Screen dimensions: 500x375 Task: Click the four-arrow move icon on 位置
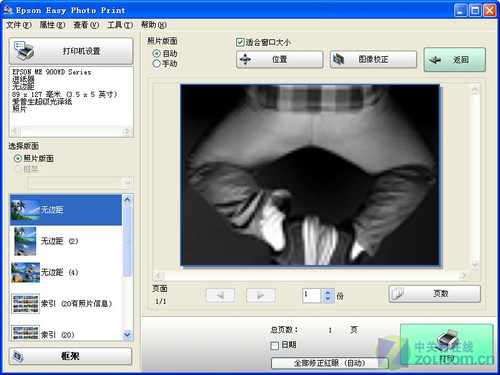pos(245,59)
